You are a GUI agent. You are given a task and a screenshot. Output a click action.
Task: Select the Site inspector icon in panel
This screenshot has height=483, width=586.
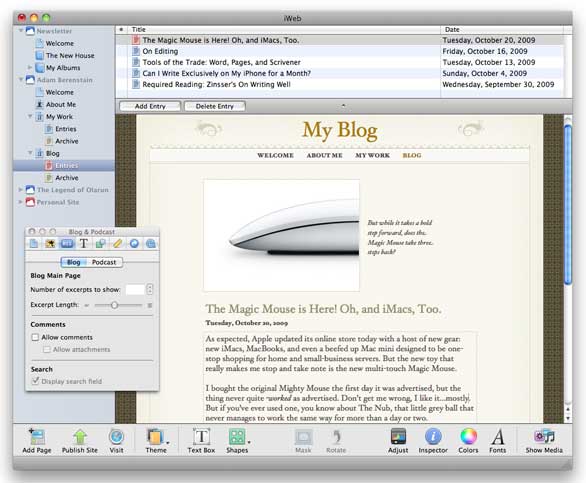coord(34,244)
